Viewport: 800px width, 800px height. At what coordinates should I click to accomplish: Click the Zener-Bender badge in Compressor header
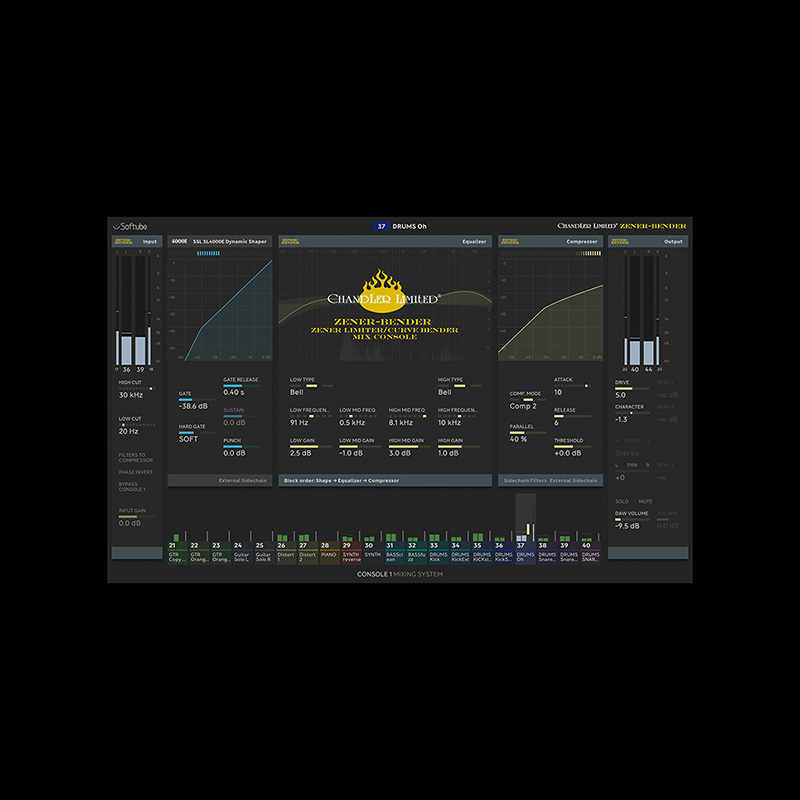coord(510,241)
